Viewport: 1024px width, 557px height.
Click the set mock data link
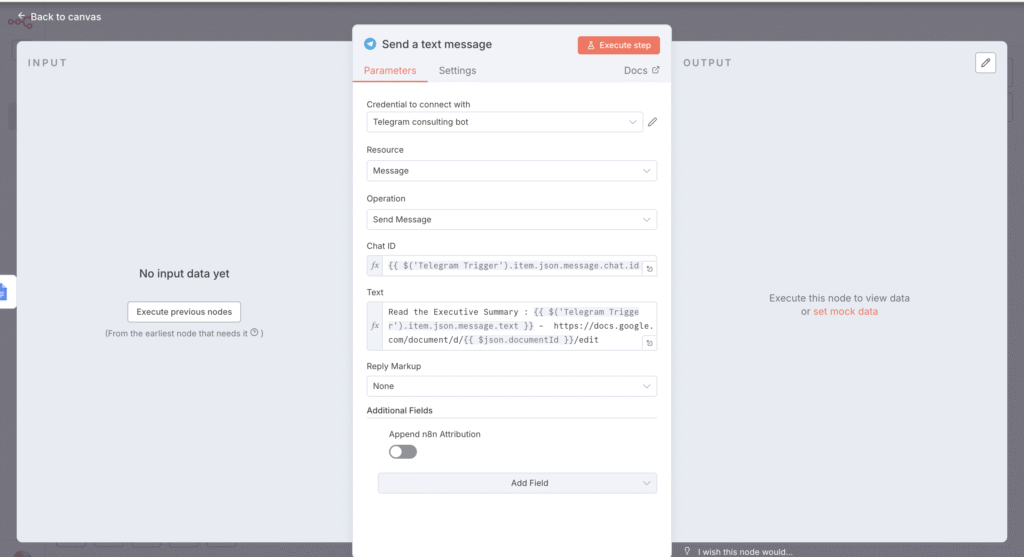point(845,312)
